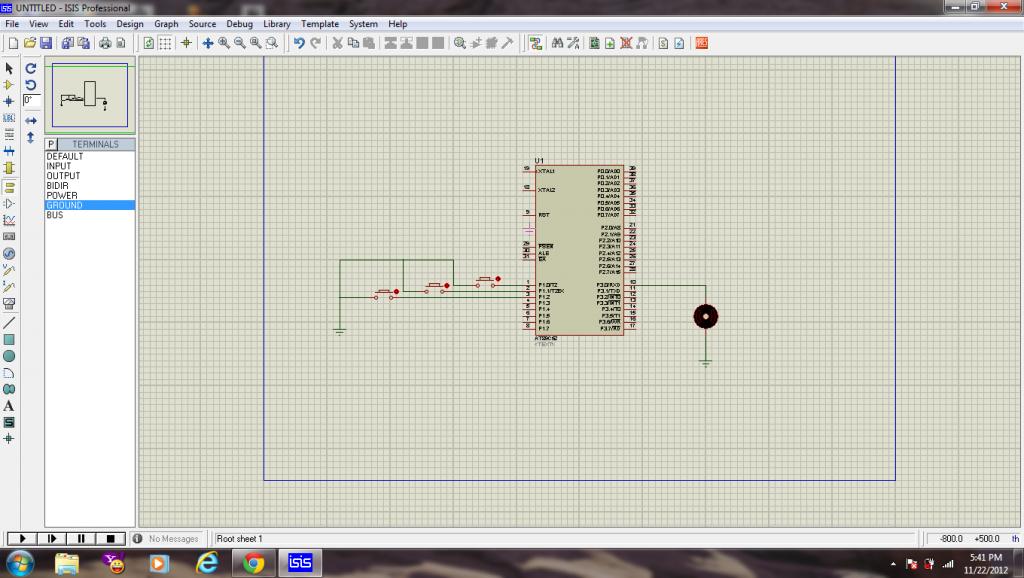Screen dimensions: 1024x578
Task: Select the 2D Text tool
Action: tap(9, 406)
